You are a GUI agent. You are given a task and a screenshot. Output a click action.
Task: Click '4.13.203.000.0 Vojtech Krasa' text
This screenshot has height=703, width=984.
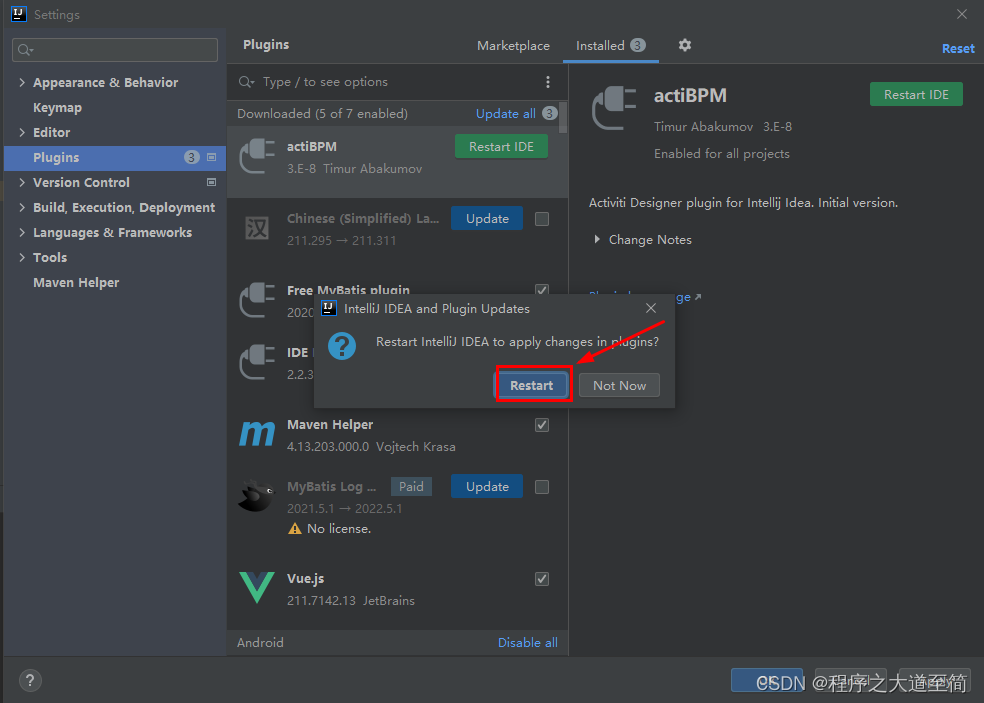tap(372, 447)
